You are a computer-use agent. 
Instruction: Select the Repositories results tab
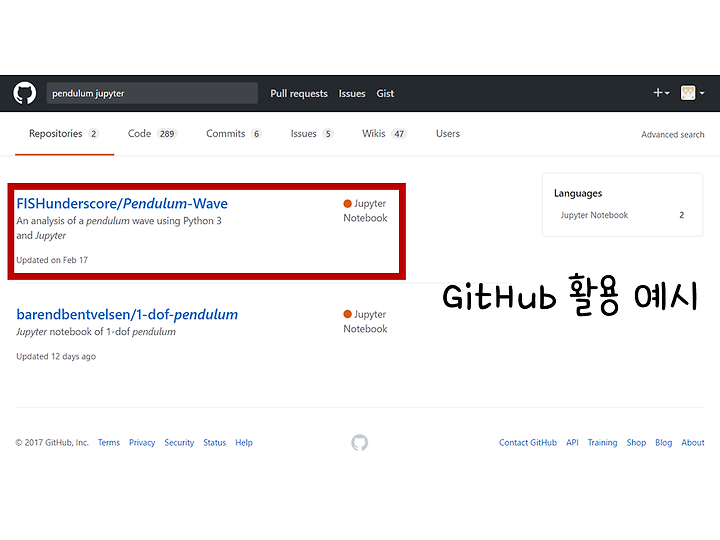tap(64, 134)
